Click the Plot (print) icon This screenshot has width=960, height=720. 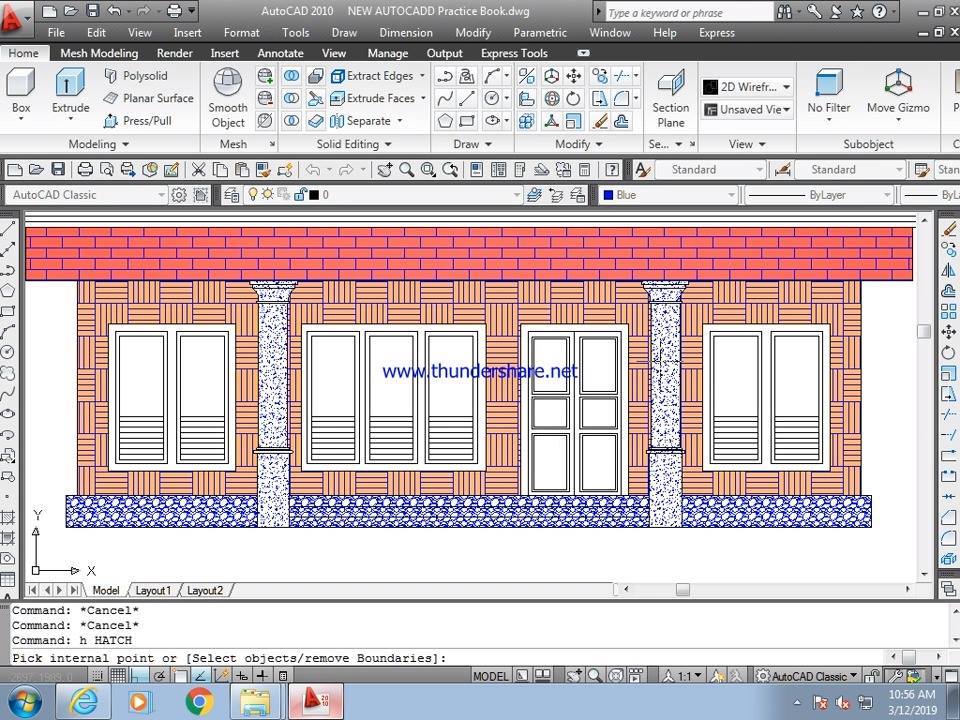pyautogui.click(x=85, y=169)
